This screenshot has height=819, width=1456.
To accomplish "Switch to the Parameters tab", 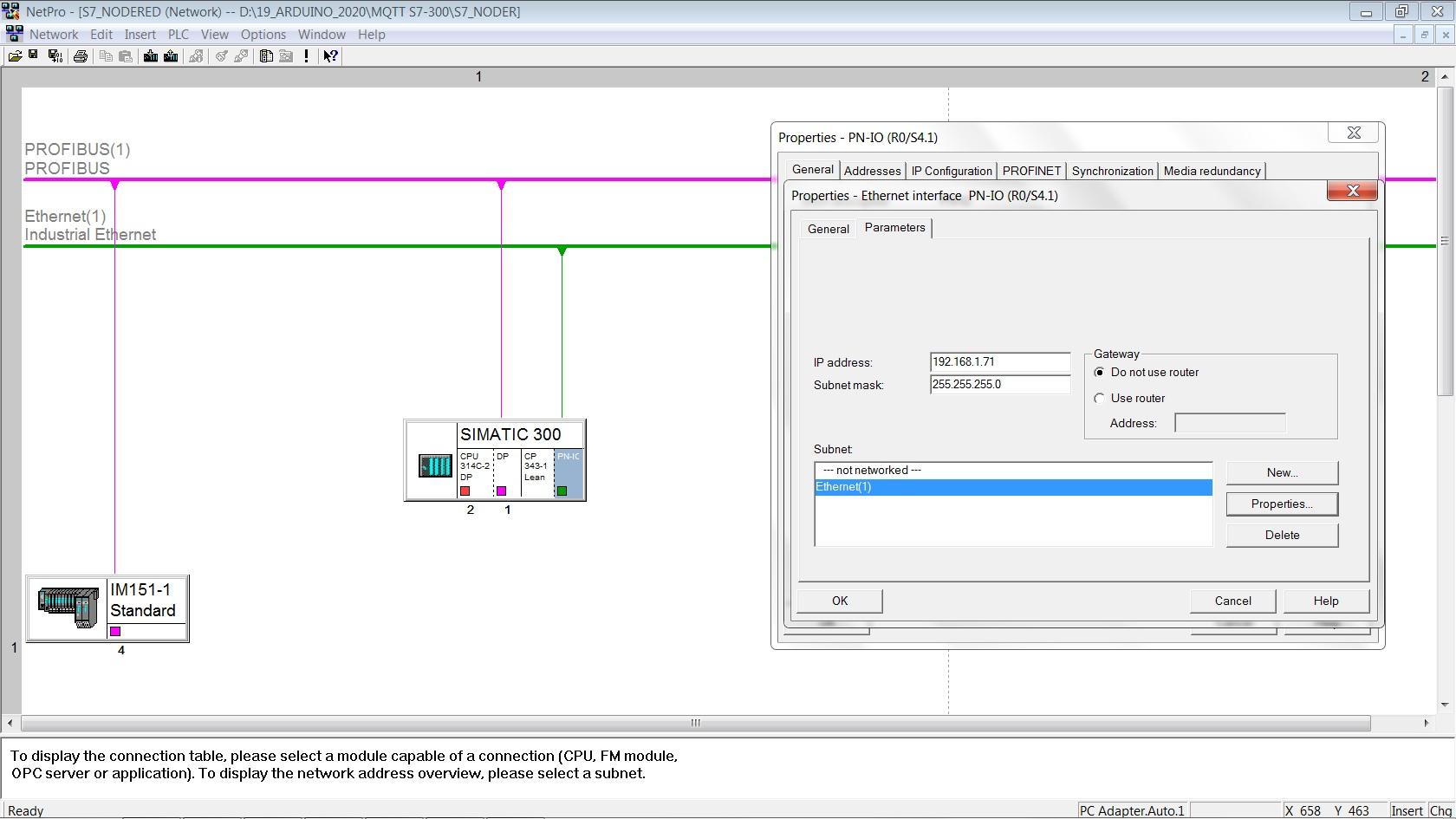I will click(x=895, y=228).
